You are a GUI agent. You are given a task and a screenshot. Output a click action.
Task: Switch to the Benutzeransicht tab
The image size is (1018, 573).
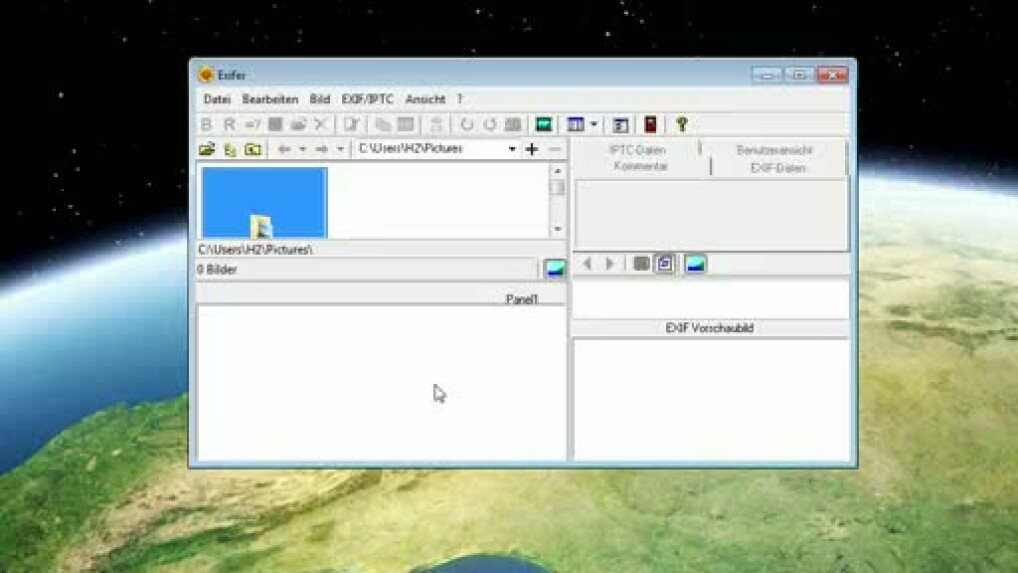(774, 150)
